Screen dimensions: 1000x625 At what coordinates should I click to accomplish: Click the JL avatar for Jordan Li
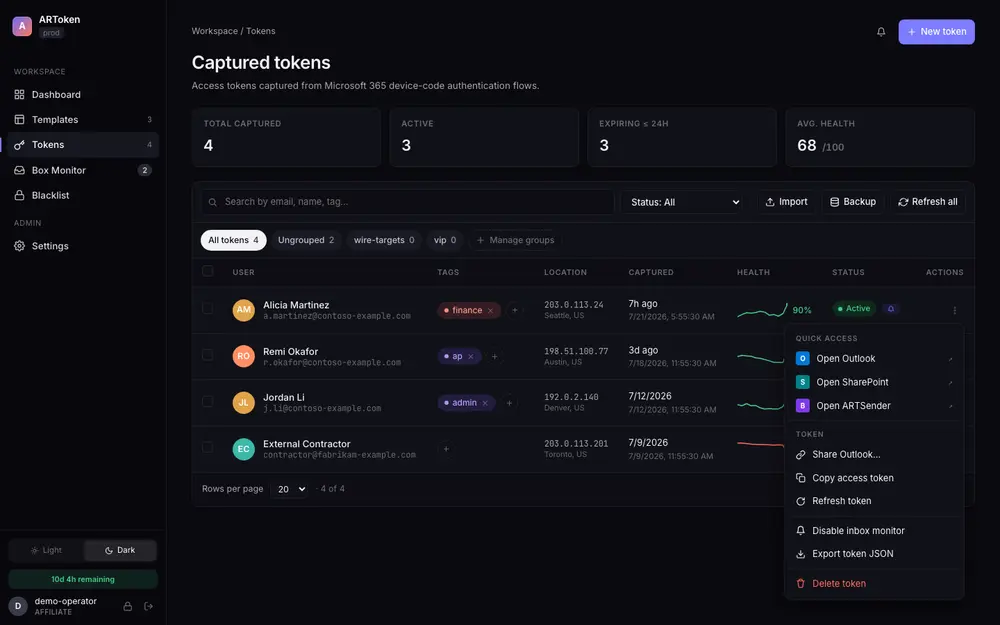(244, 402)
